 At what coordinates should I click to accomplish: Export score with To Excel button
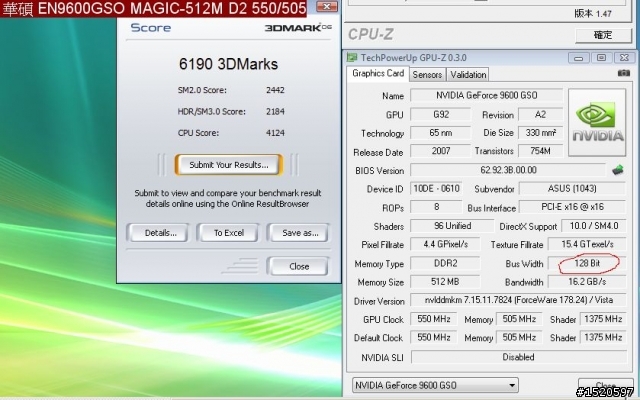click(228, 233)
